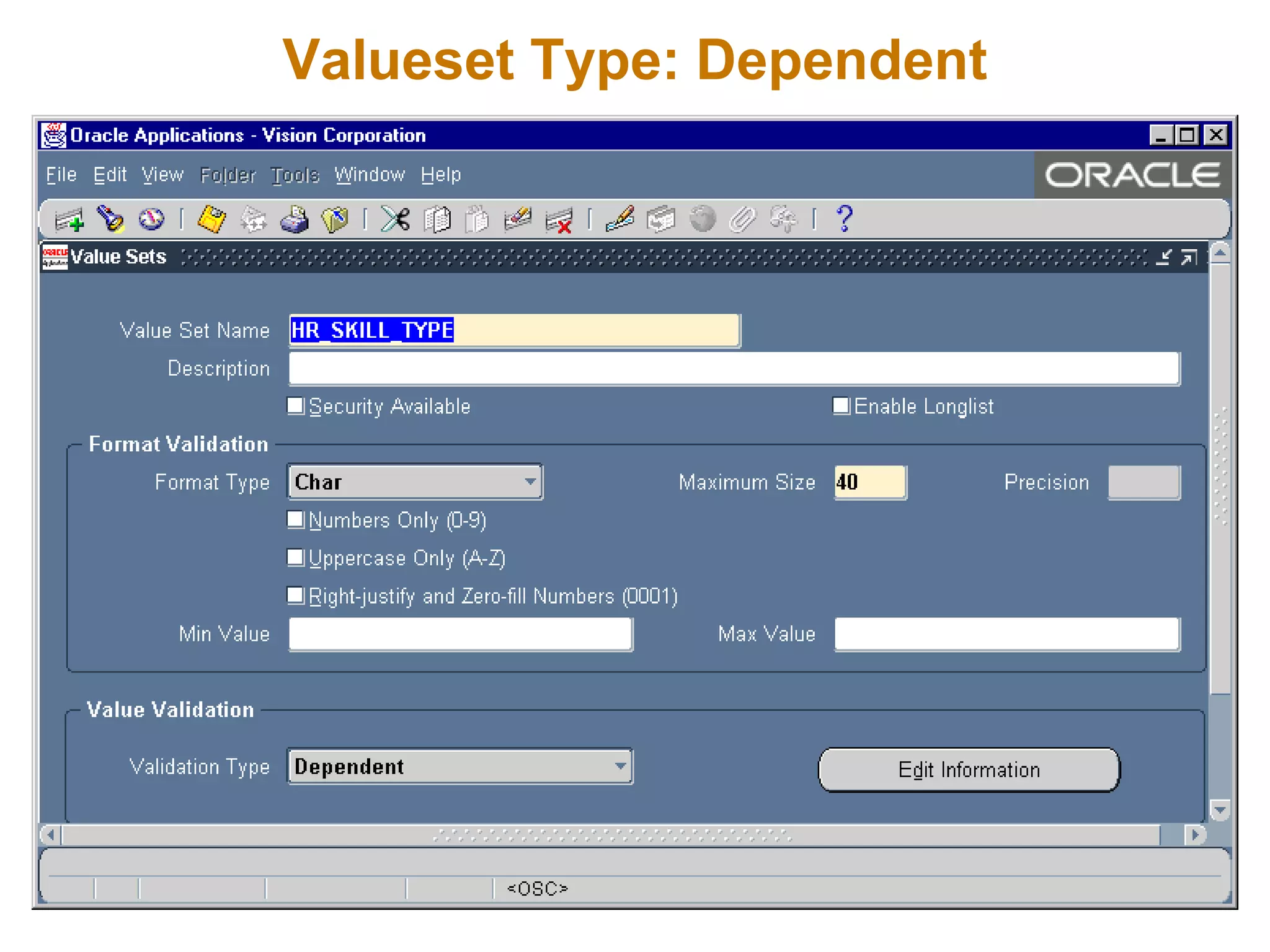This screenshot has height=952, width=1270.
Task: Enable the Enable Longlist checkbox
Action: click(x=841, y=406)
